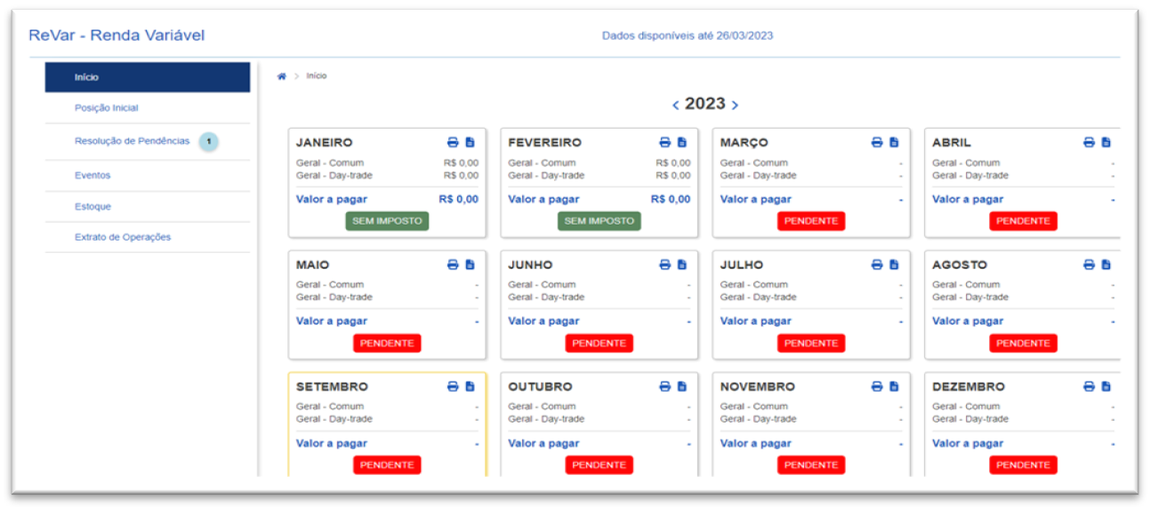Print the FEVEREIRO card
Screen dimensions: 1150x507
(664, 142)
